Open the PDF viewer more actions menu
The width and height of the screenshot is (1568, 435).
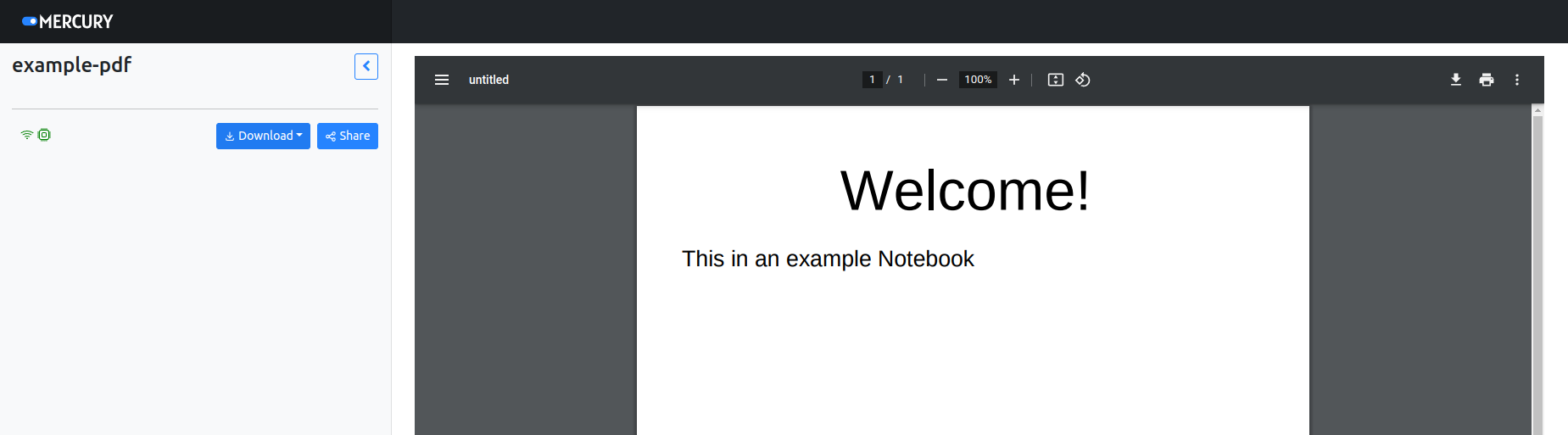coord(1517,80)
